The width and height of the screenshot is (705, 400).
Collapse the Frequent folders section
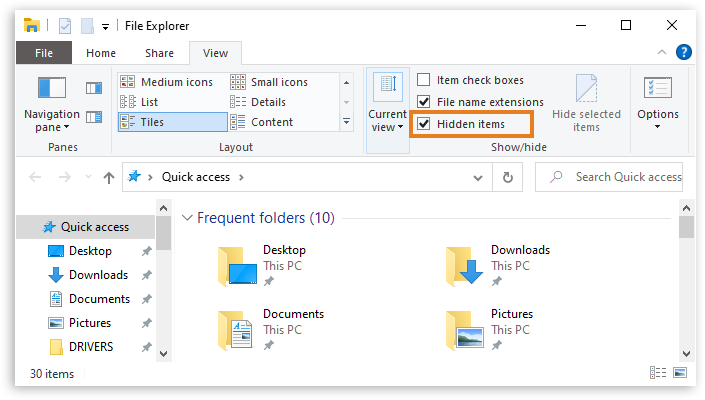pos(187,218)
